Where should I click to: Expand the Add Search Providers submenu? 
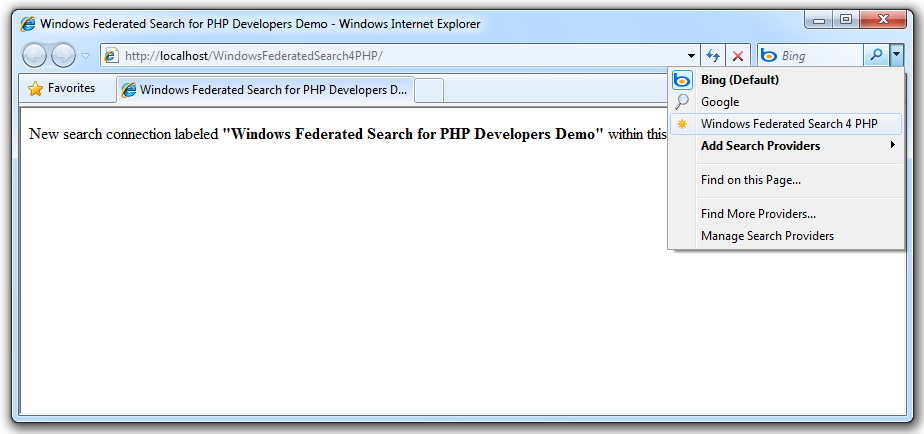pos(786,146)
